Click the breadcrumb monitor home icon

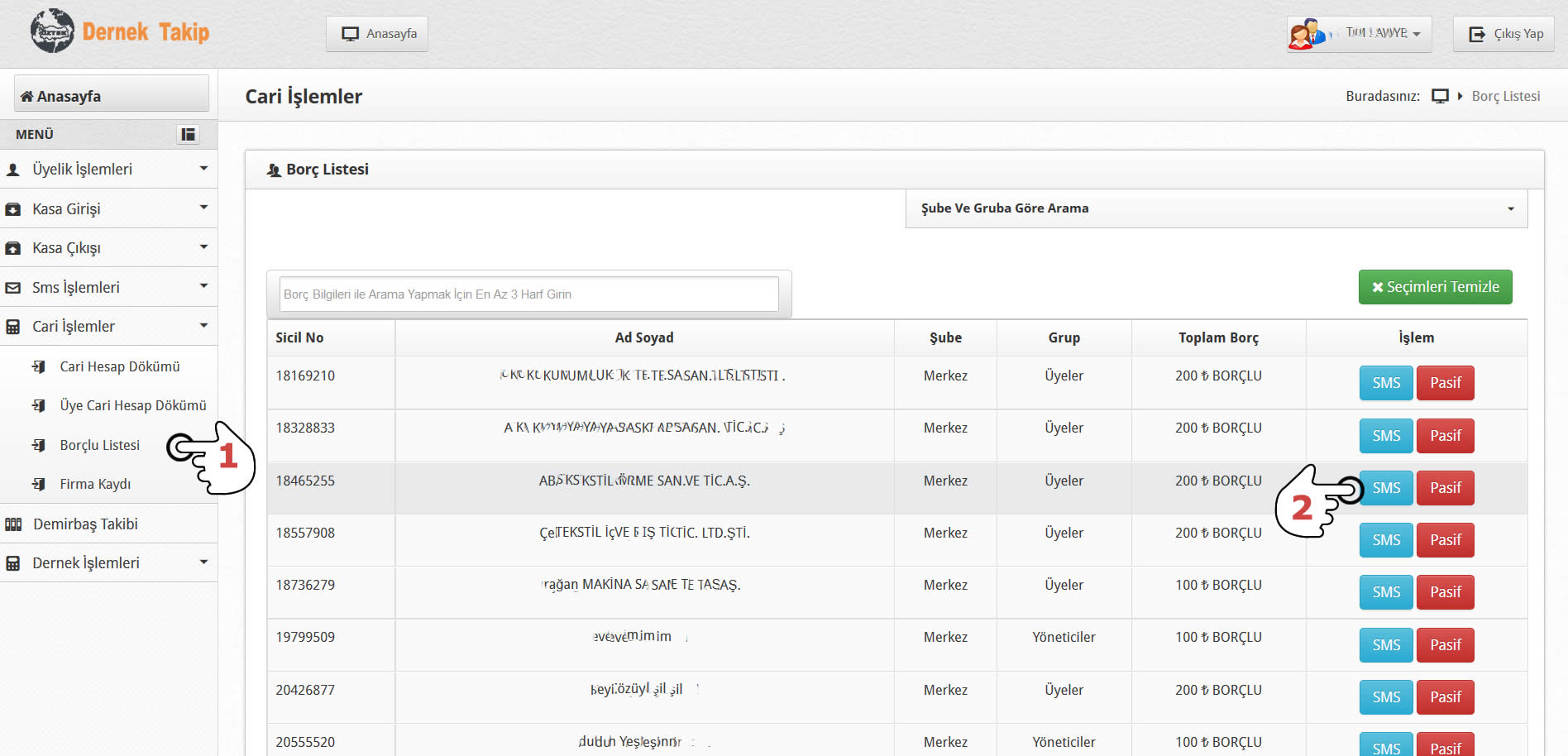1440,96
